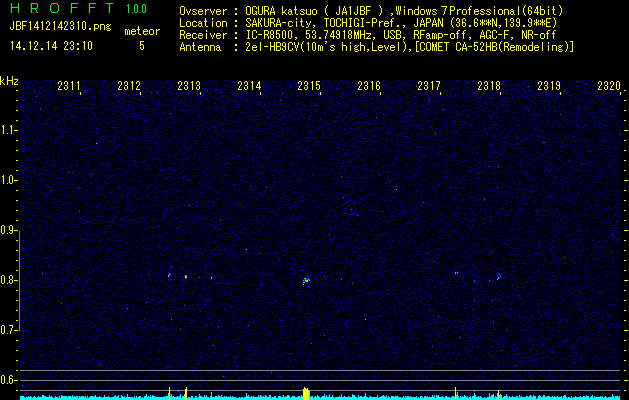629x400 pixels.
Task: Click the Receiver line IC-R8500
Action: [367, 35]
